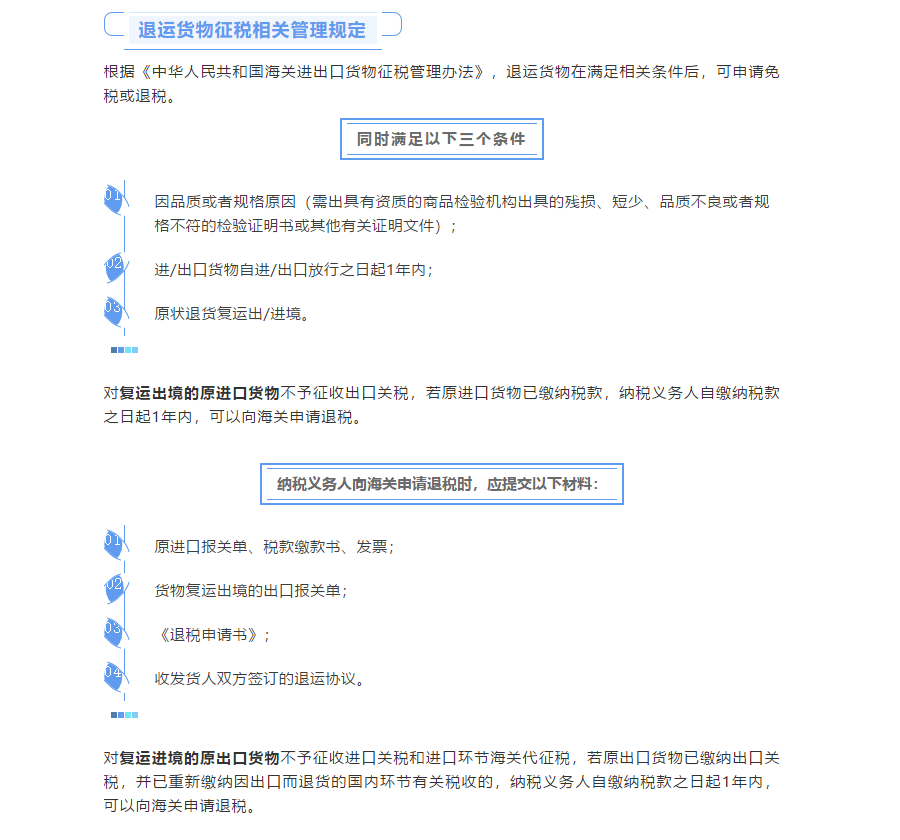The width and height of the screenshot is (900, 840).
Task: Click the bold text 复运进境的原出口货物
Action: (199, 758)
